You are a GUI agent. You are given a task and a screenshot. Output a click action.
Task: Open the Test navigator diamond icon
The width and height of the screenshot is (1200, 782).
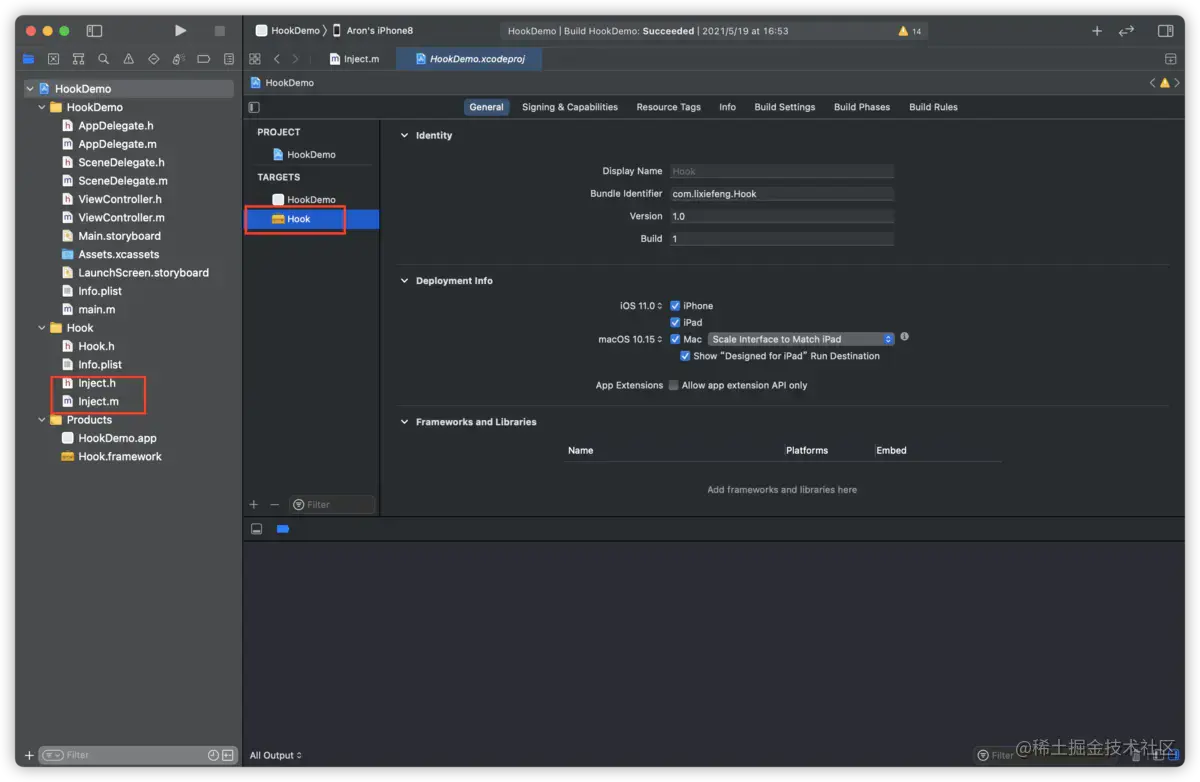[x=154, y=59]
